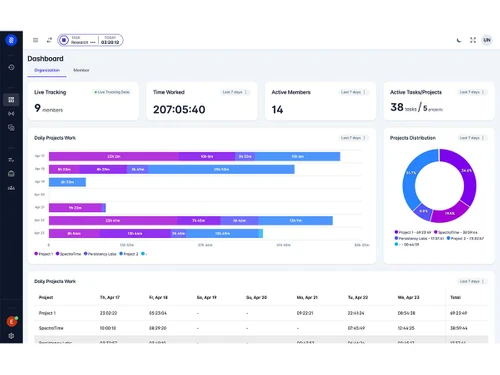This screenshot has height=375, width=500.
Task: Click the 38 tasks value
Action: (403, 107)
